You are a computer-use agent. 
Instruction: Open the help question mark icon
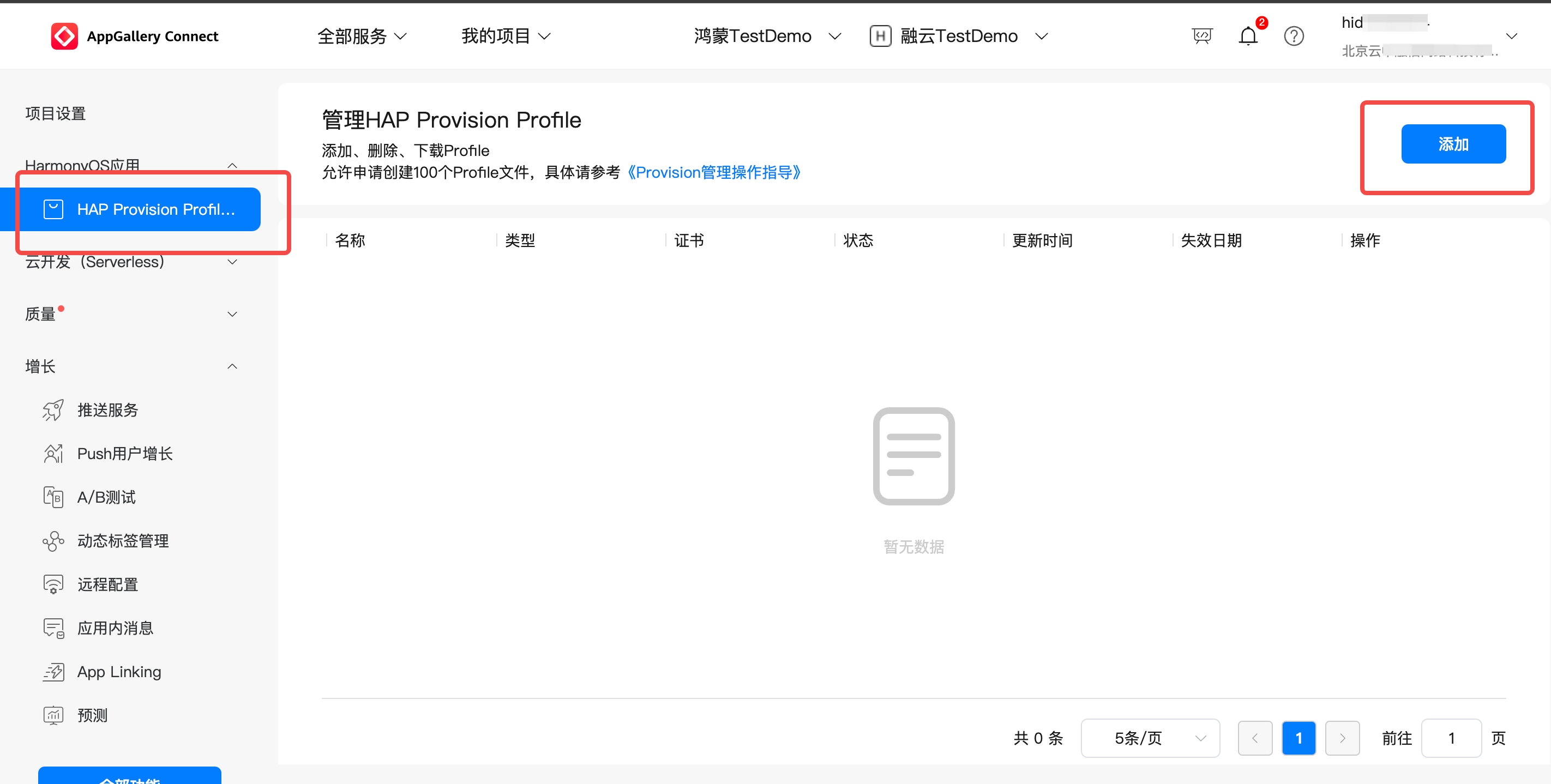(x=1293, y=36)
